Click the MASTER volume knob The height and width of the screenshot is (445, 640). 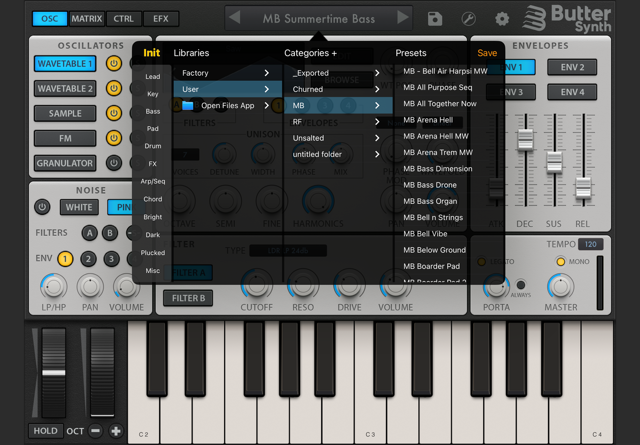tap(560, 286)
